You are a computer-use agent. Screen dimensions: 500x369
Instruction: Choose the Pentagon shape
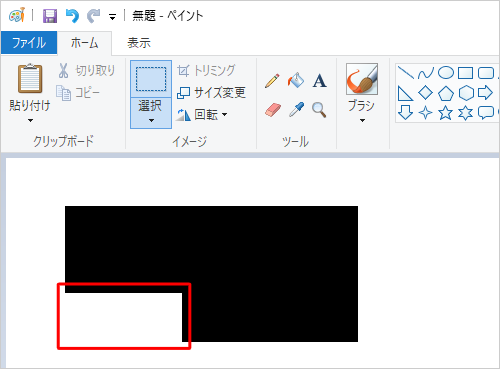(x=446, y=93)
